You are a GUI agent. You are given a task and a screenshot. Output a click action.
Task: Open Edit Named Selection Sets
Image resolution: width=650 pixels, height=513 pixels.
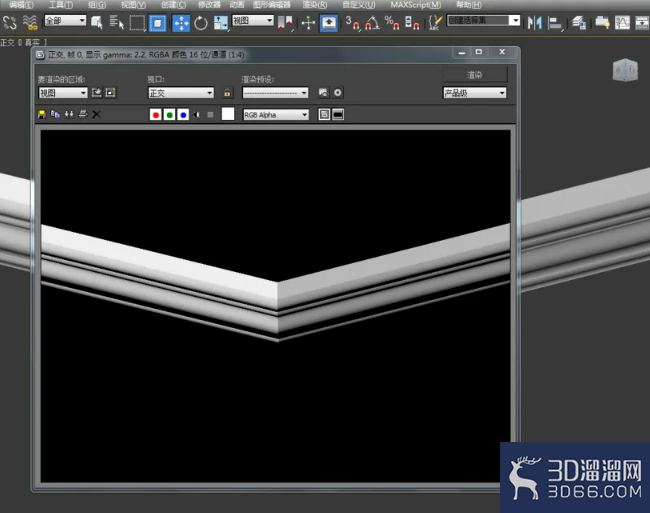434,23
